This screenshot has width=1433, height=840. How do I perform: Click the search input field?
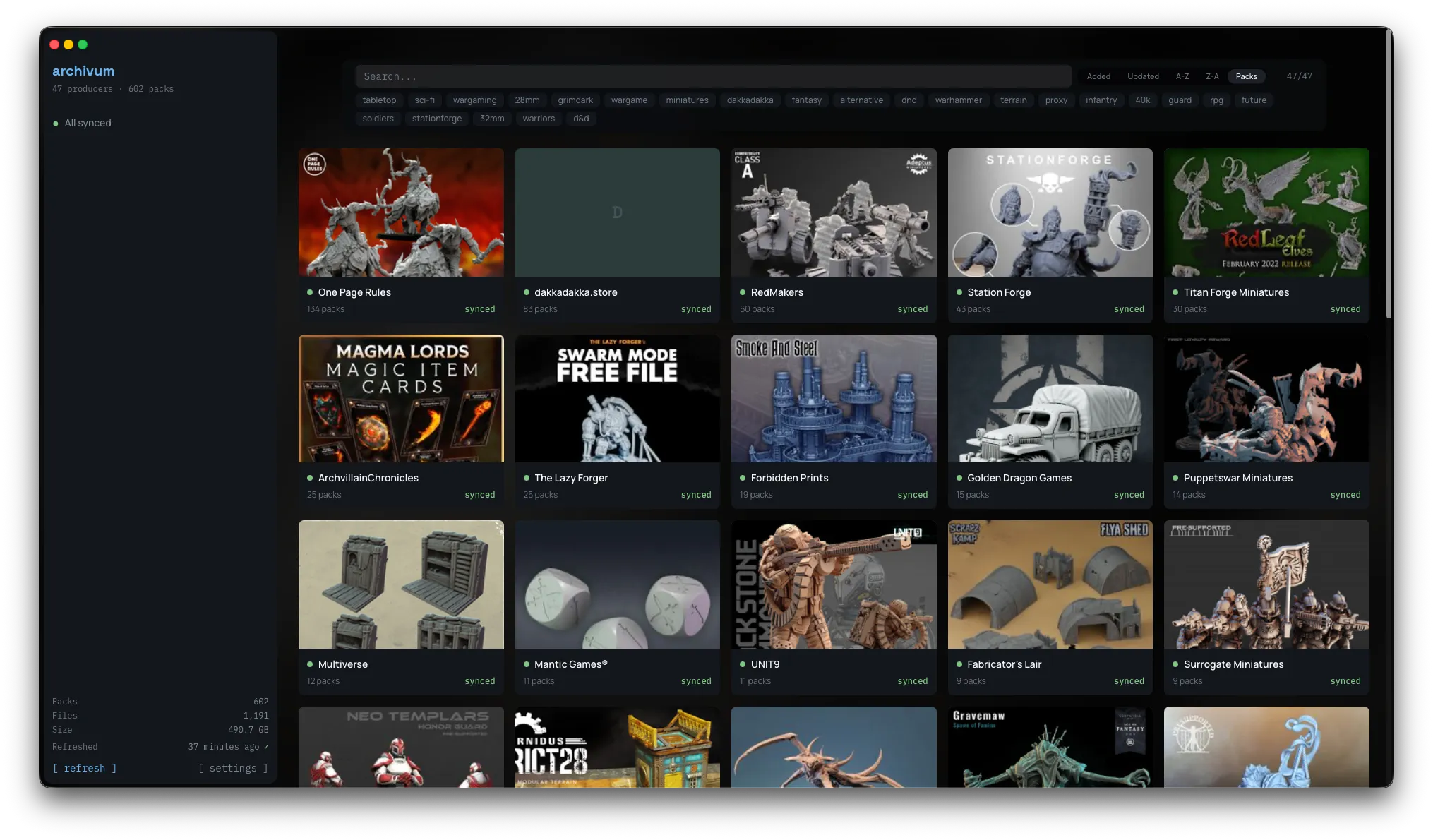point(712,76)
